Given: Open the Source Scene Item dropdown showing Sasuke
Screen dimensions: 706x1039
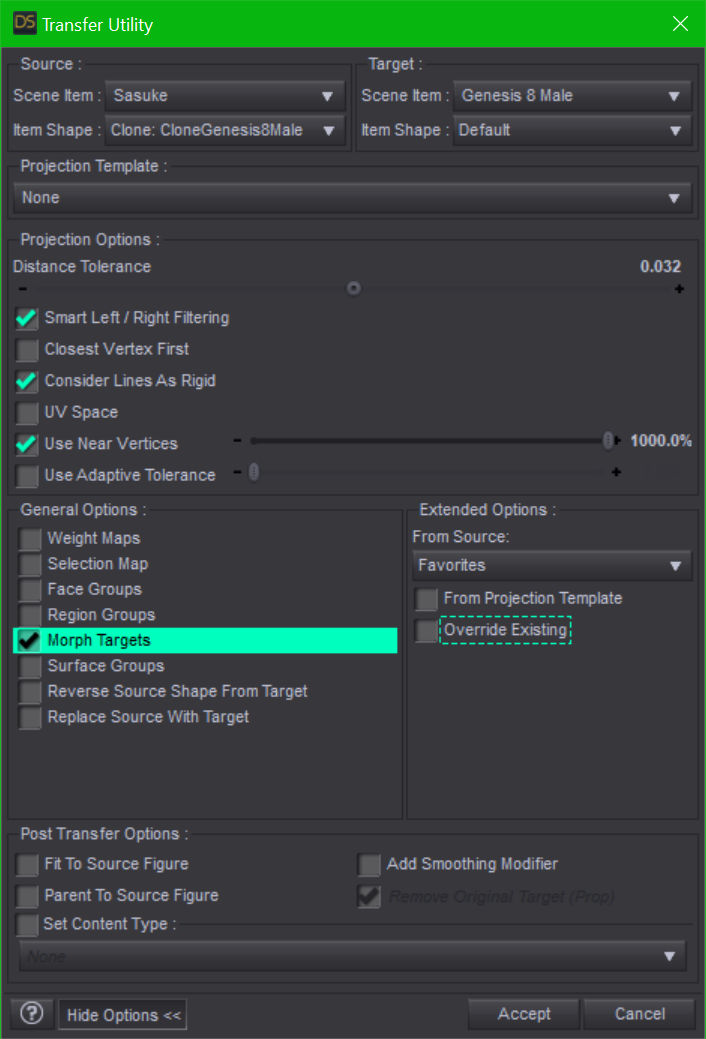Looking at the screenshot, I should [224, 96].
